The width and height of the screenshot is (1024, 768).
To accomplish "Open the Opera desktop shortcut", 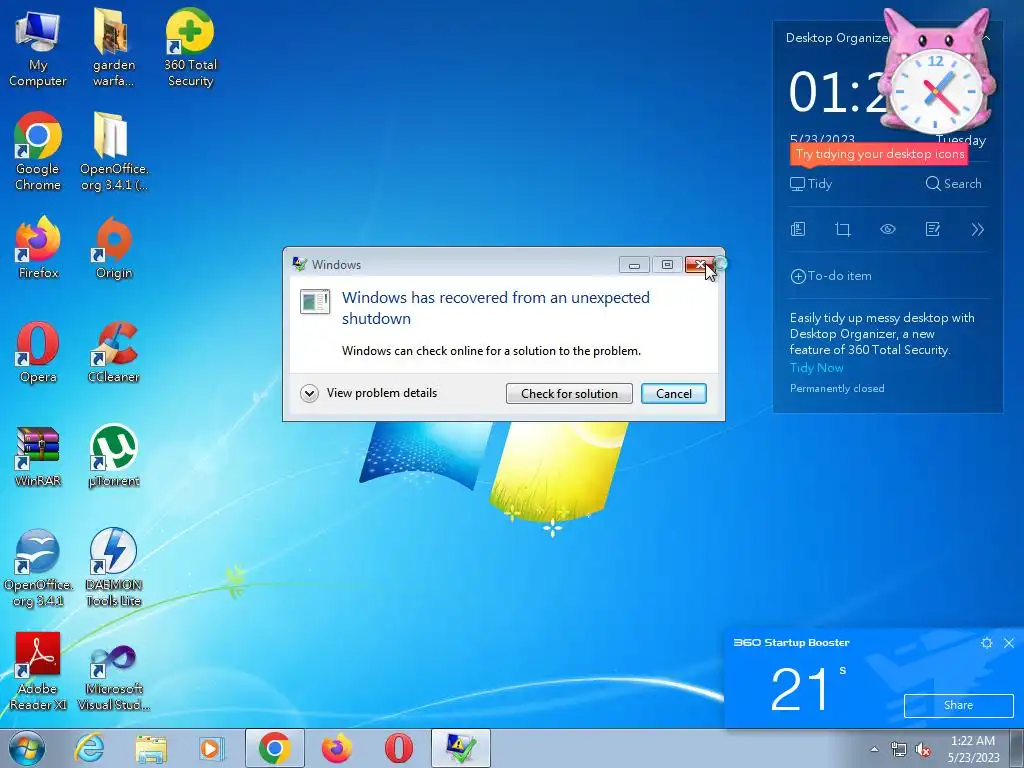I will pos(38,353).
